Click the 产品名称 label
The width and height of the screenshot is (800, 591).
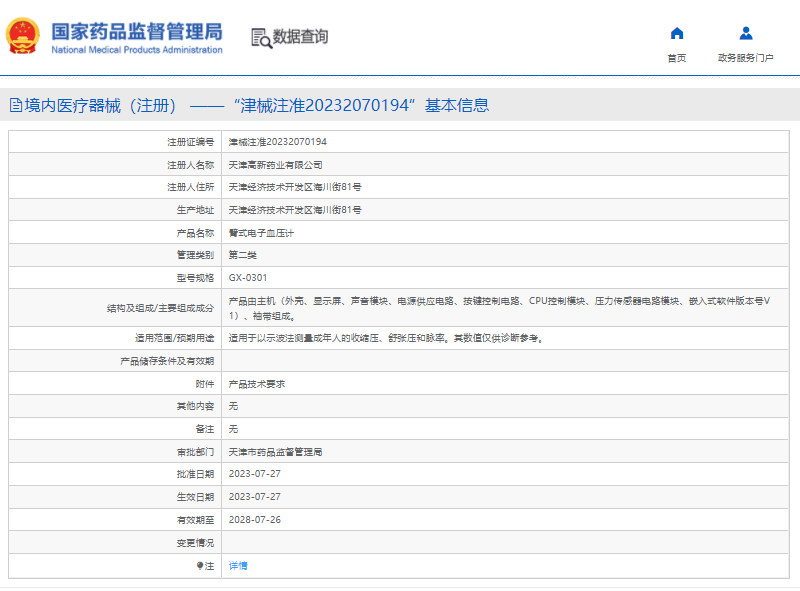point(195,233)
